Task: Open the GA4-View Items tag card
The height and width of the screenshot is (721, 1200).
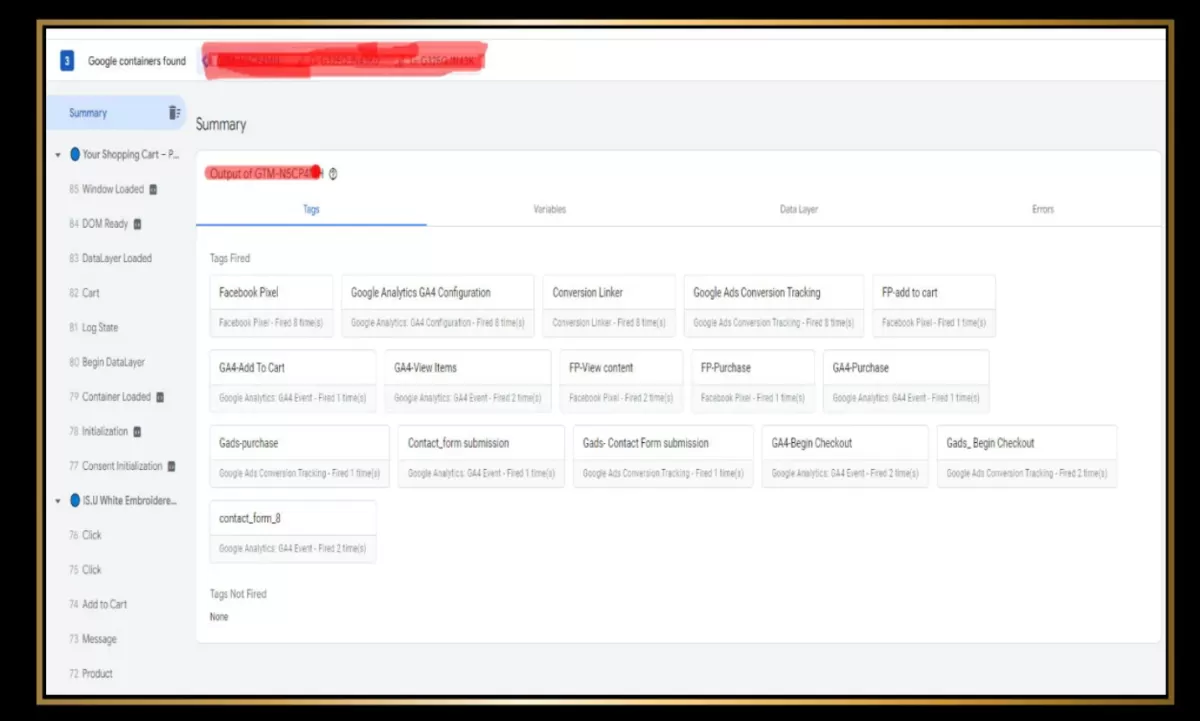Action: (468, 381)
